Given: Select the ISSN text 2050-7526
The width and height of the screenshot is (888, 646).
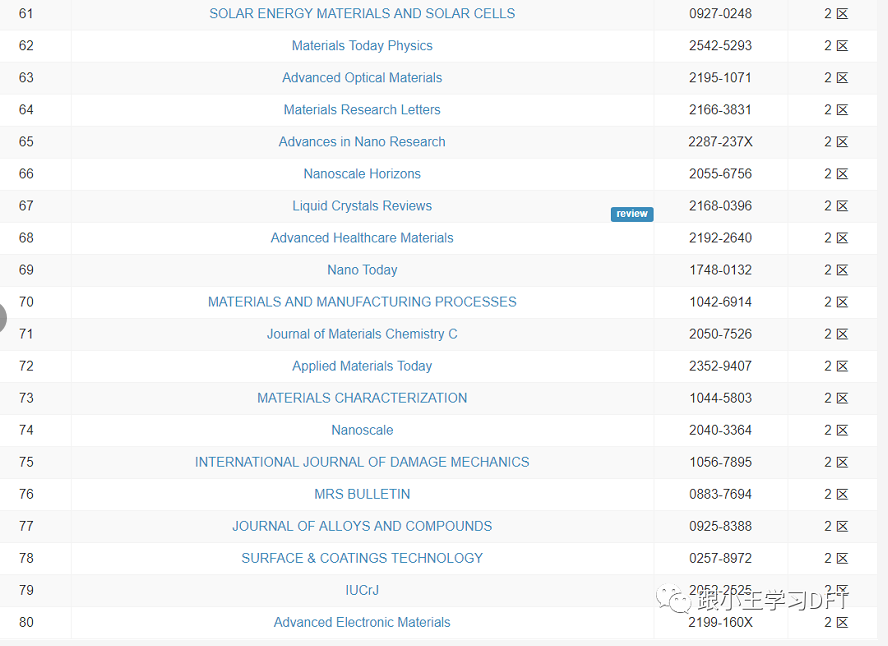Looking at the screenshot, I should pyautogui.click(x=720, y=334).
